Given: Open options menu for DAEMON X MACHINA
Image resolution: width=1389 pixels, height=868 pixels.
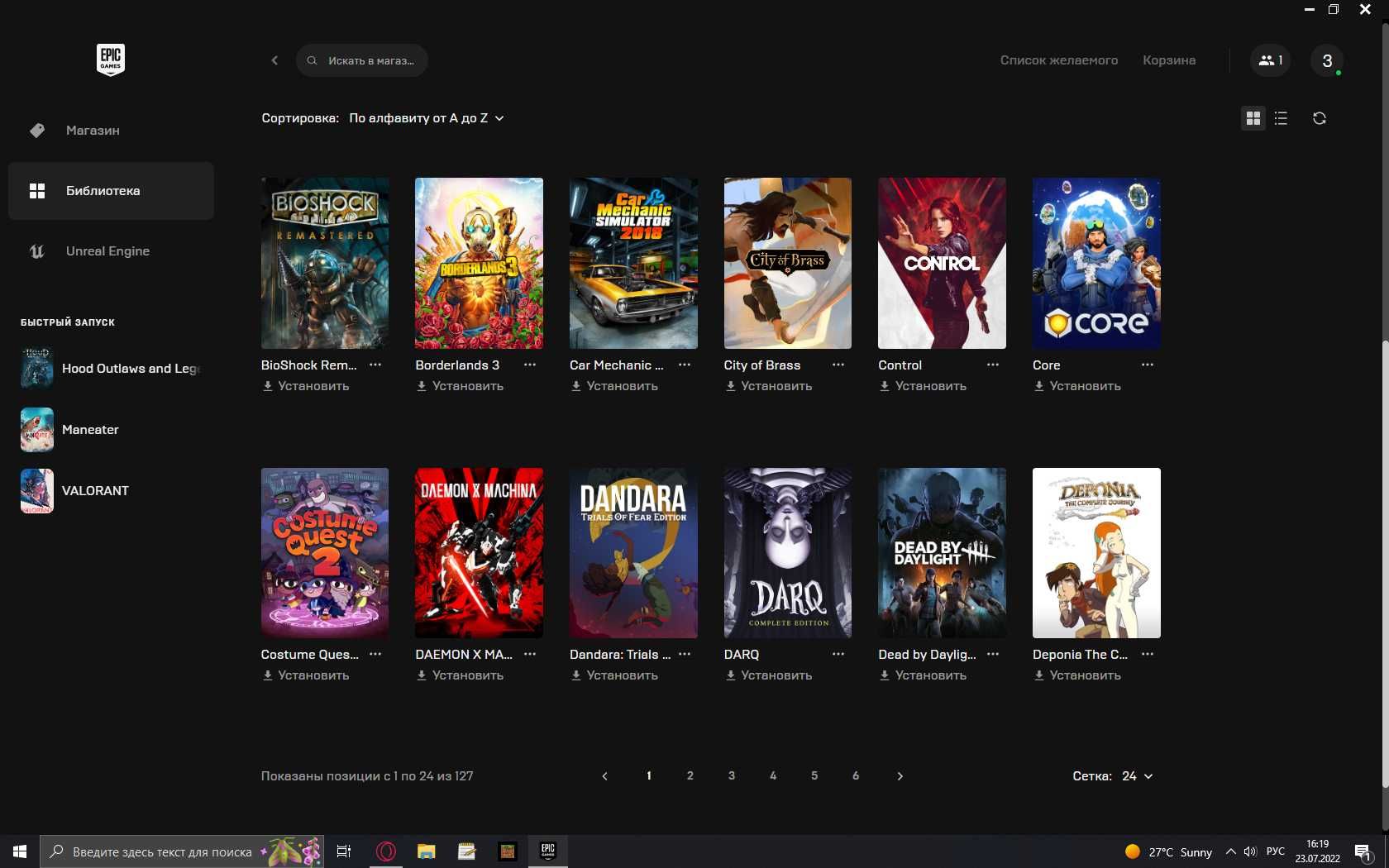Looking at the screenshot, I should pos(530,654).
